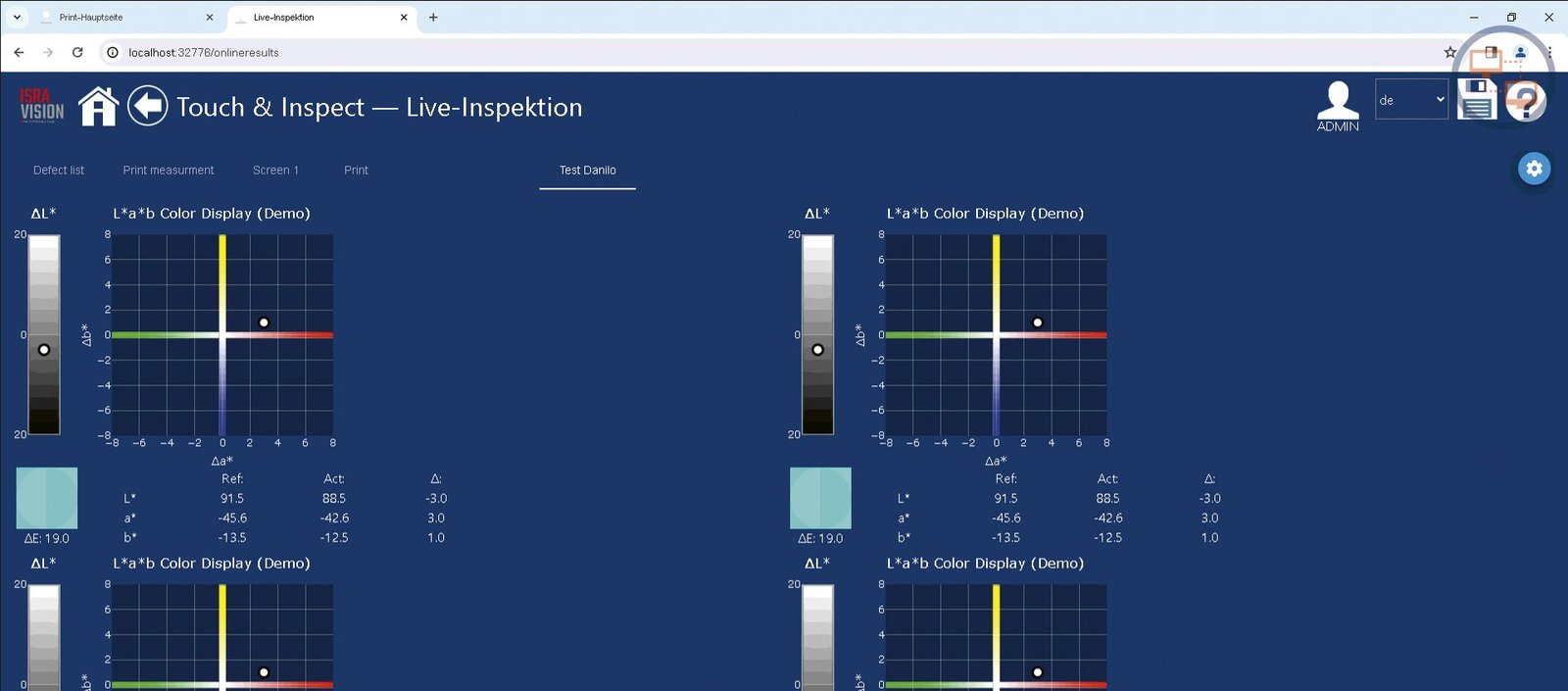1568x691 pixels.
Task: Click the teal color swatch in upper-left panel
Action: (47, 498)
